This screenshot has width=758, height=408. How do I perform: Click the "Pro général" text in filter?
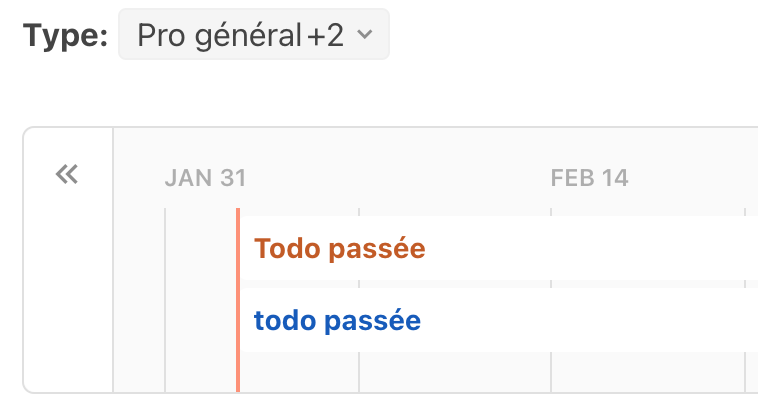point(219,36)
